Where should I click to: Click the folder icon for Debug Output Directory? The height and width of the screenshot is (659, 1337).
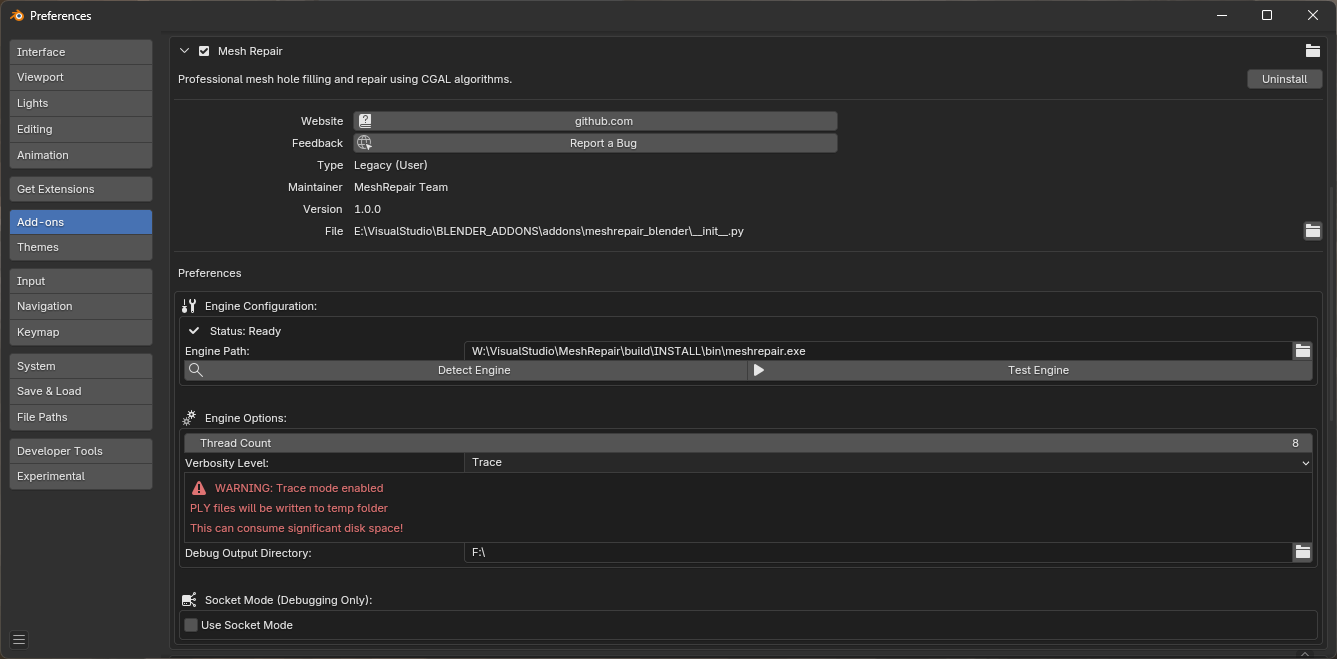1302,551
